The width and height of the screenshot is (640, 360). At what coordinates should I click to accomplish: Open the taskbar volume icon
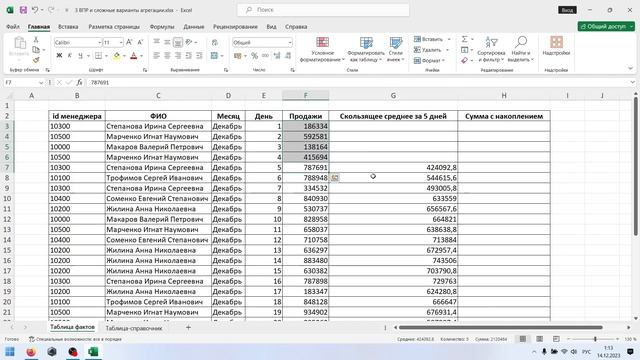click(574, 352)
